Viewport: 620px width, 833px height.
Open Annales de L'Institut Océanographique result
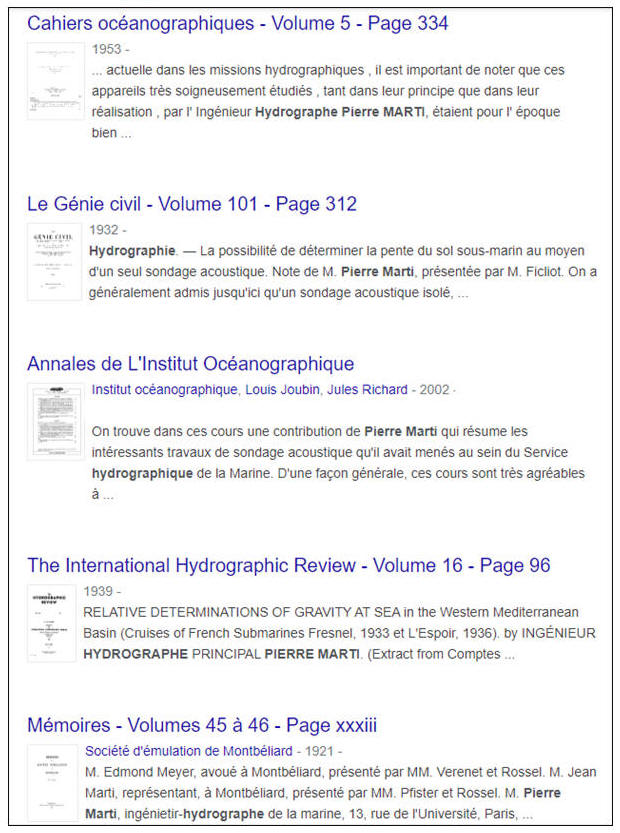pyautogui.click(x=190, y=364)
